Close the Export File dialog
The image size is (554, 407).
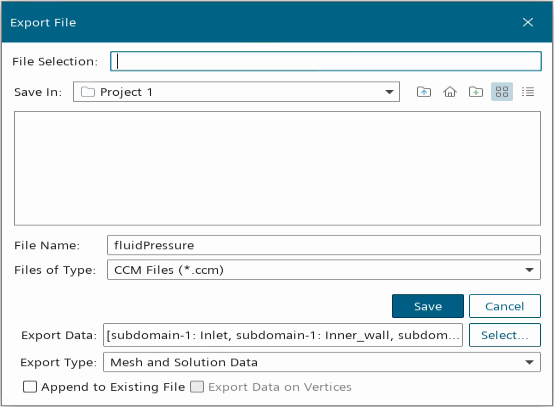point(528,22)
